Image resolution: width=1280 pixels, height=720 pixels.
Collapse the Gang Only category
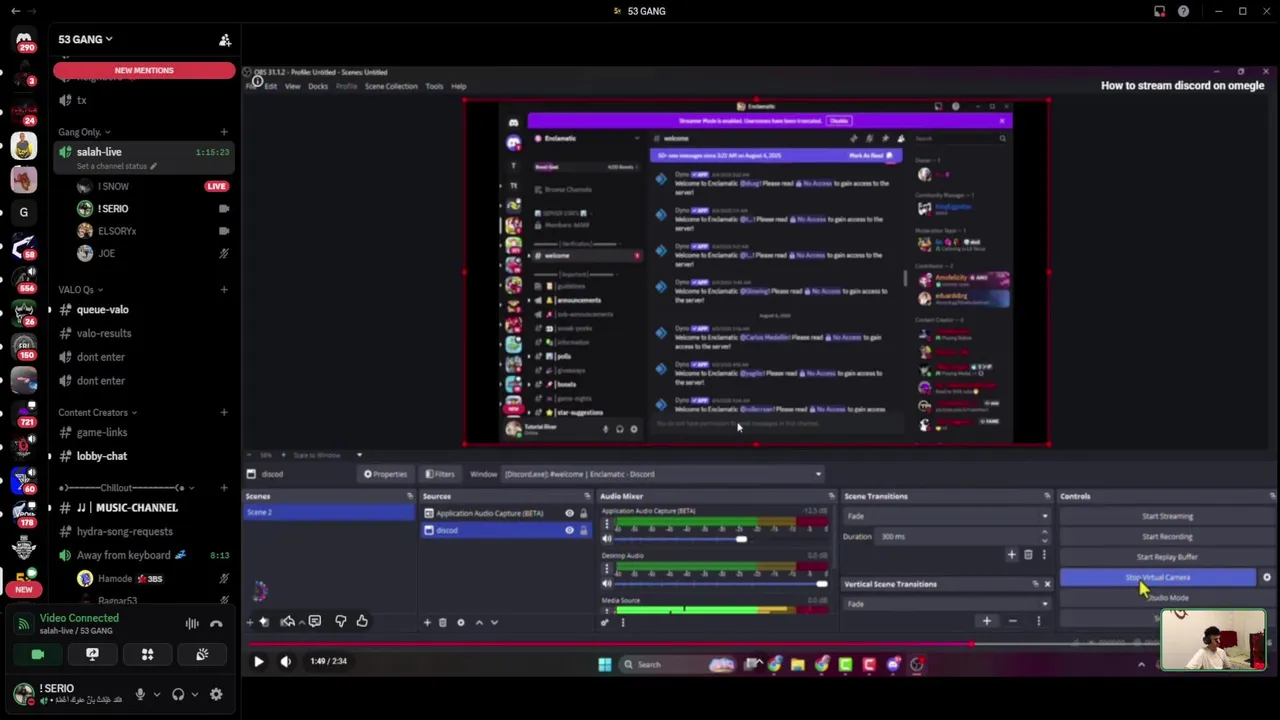(x=84, y=132)
